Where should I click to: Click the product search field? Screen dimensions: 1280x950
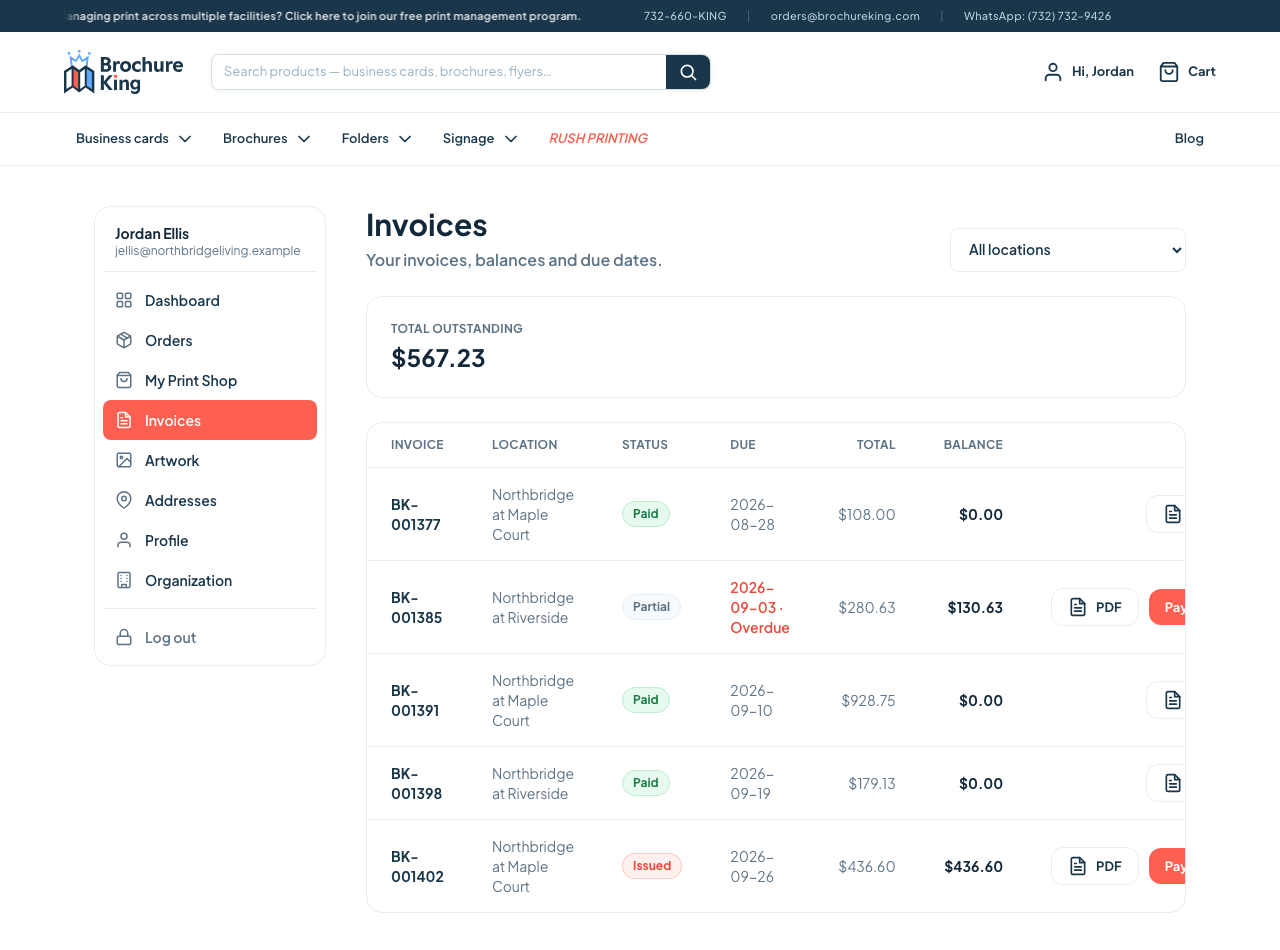coord(439,72)
